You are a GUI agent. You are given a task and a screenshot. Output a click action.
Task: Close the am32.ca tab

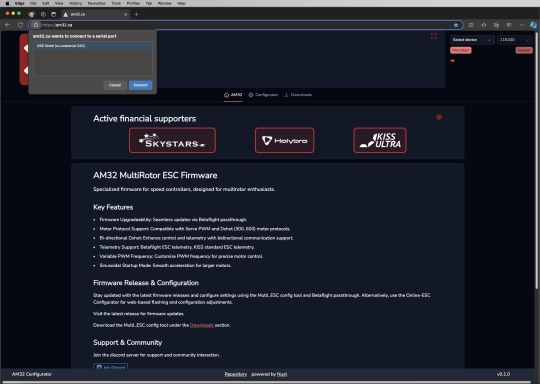(x=125, y=14)
